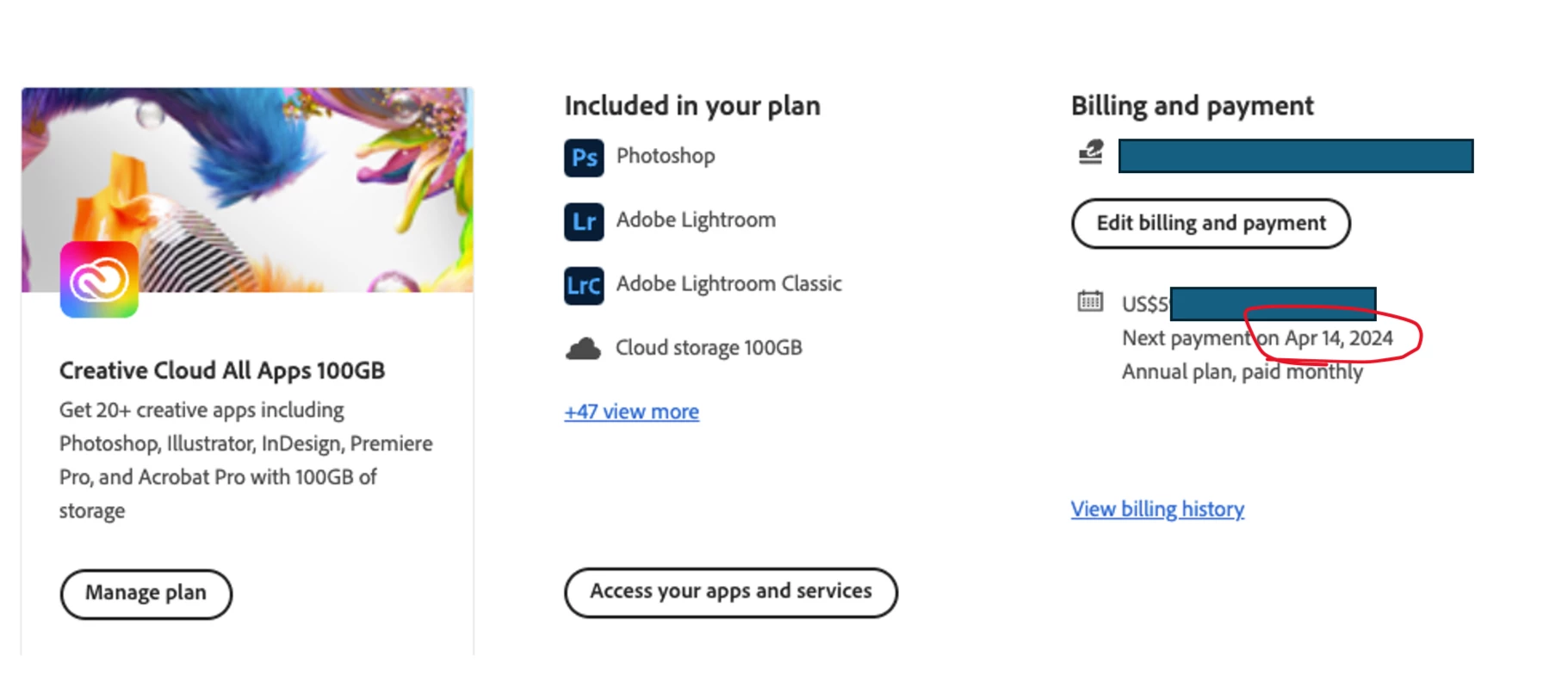Click the Lightroom Classic LrC icon

[584, 285]
